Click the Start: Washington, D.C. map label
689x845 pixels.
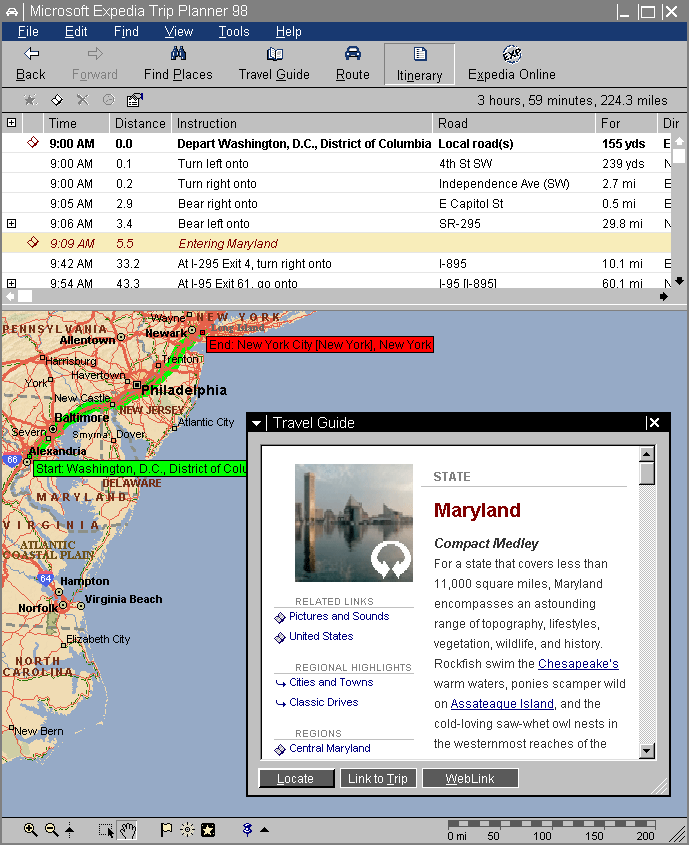point(140,469)
